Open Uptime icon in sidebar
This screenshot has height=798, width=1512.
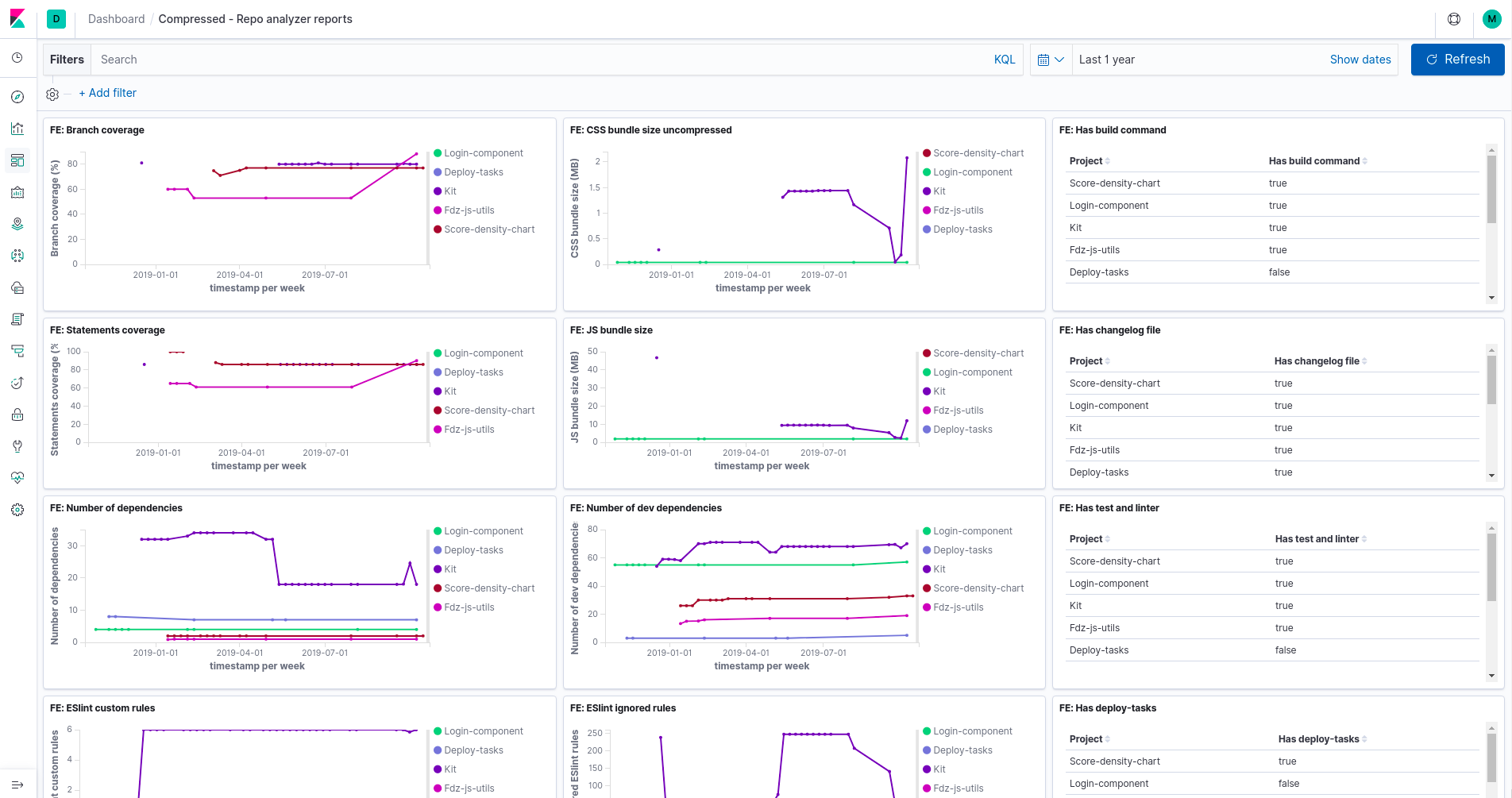[x=17, y=383]
